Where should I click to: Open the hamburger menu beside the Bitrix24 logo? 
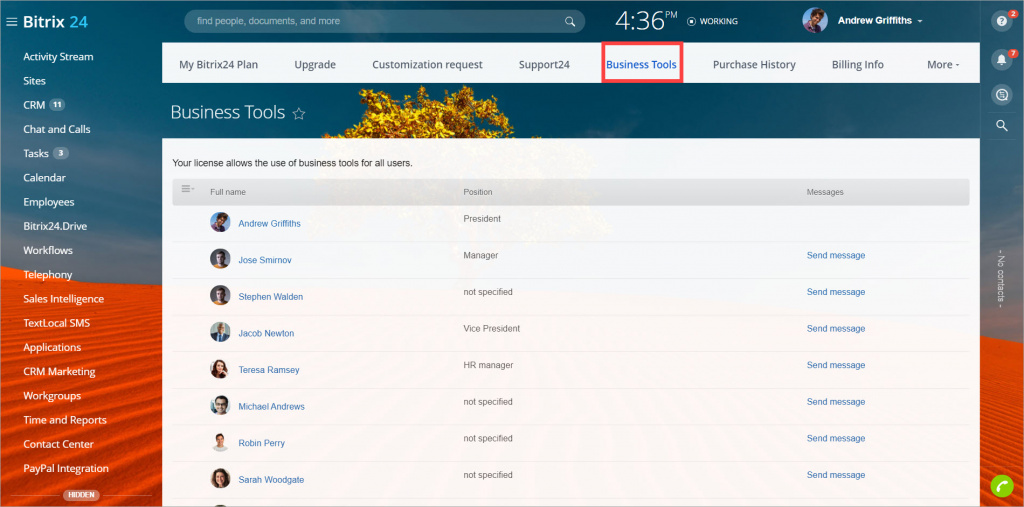click(11, 22)
